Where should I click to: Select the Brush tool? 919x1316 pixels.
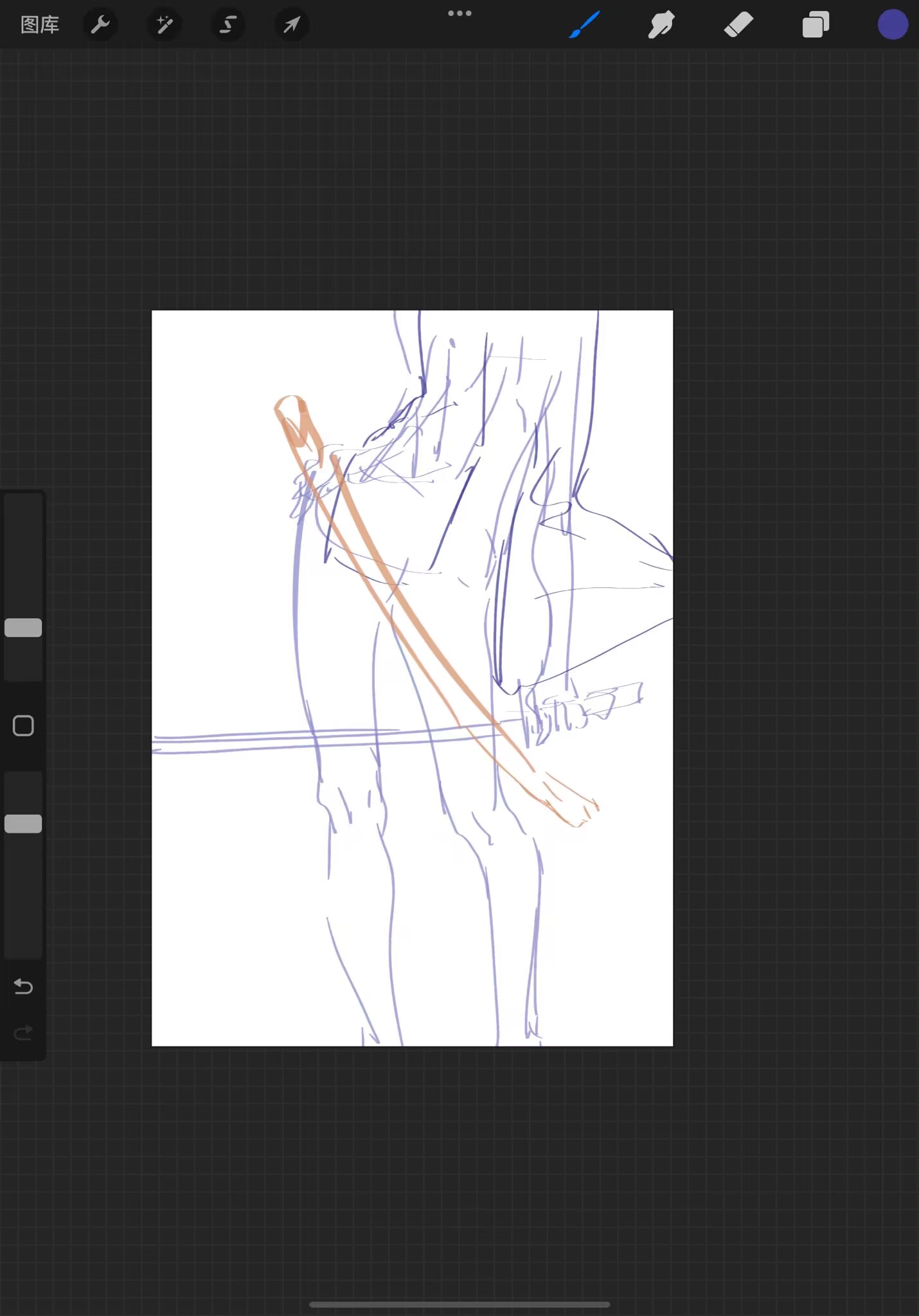point(585,25)
